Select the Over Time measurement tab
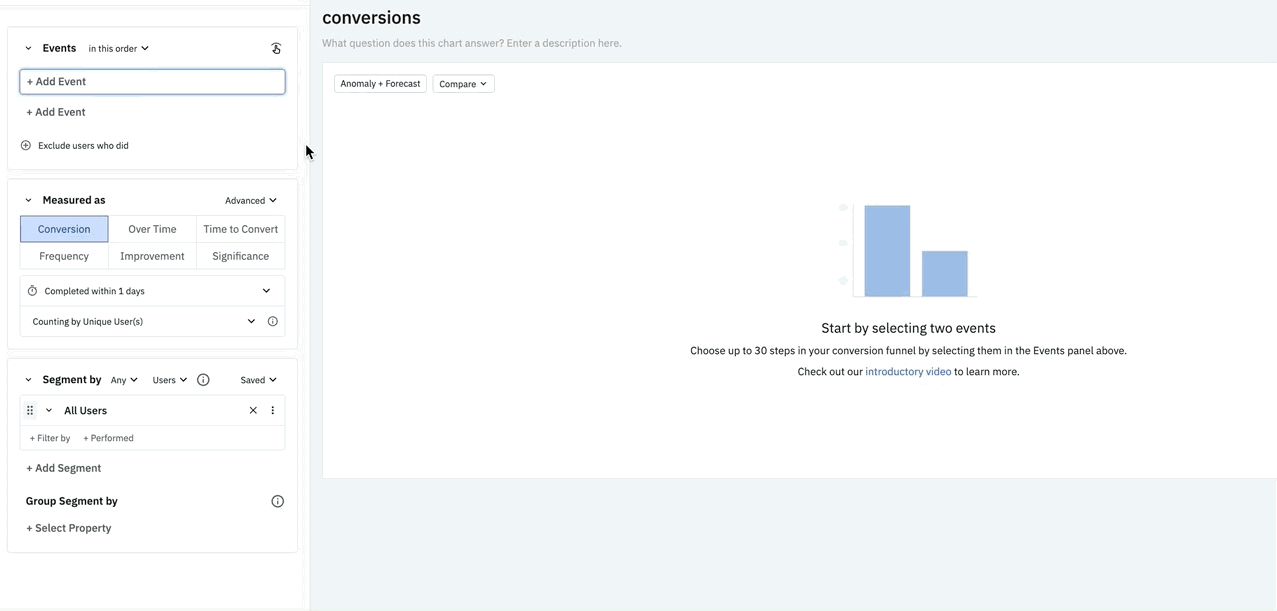This screenshot has width=1277, height=611. click(x=152, y=229)
